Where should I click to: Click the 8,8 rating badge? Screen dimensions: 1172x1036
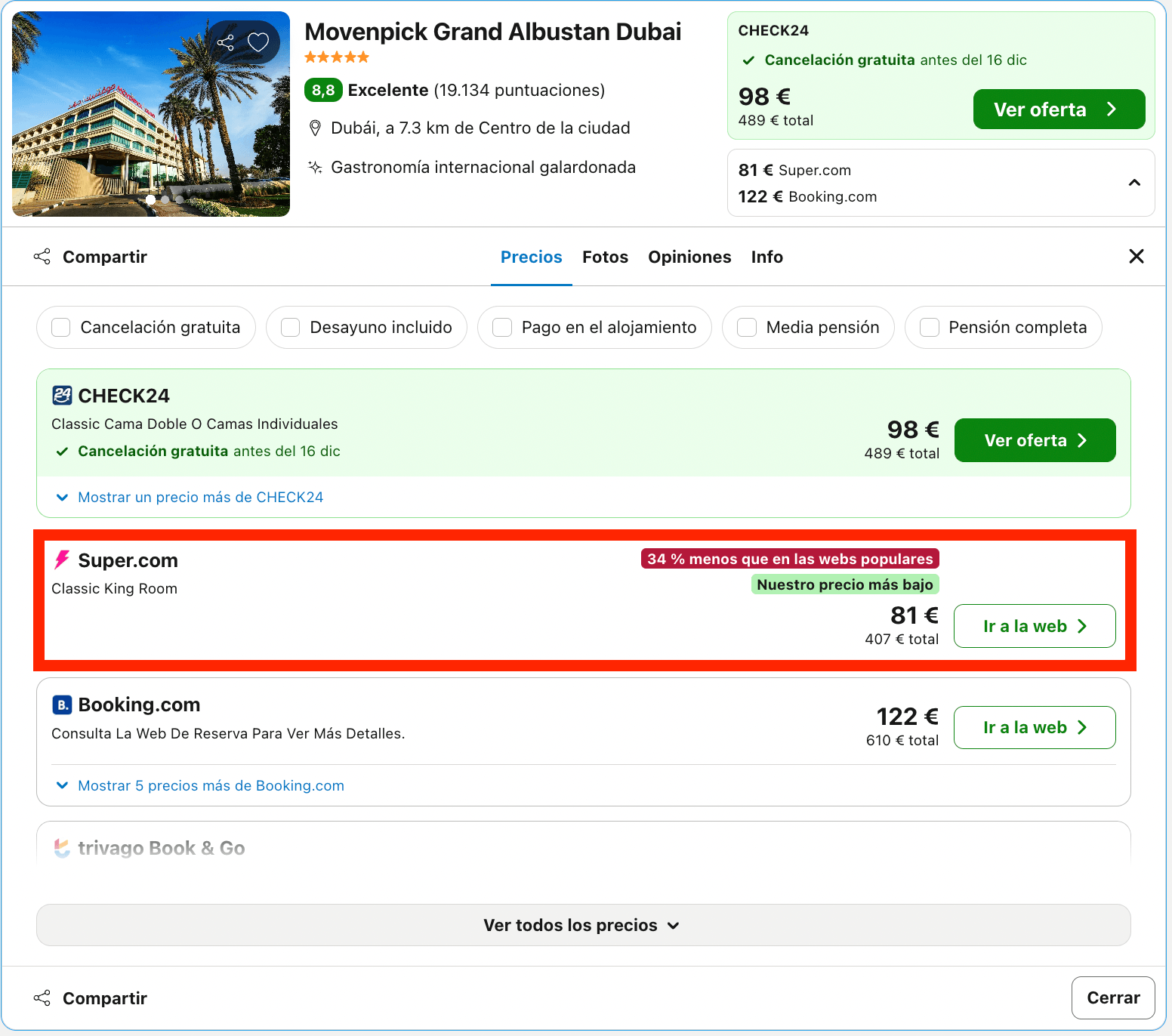[323, 90]
